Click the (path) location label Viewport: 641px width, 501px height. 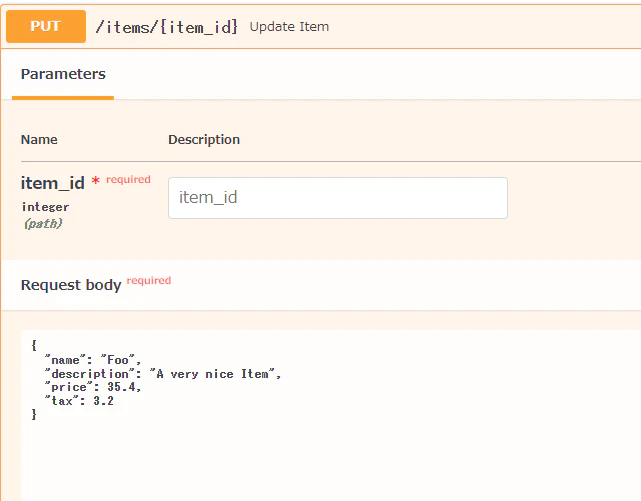[x=43, y=224]
